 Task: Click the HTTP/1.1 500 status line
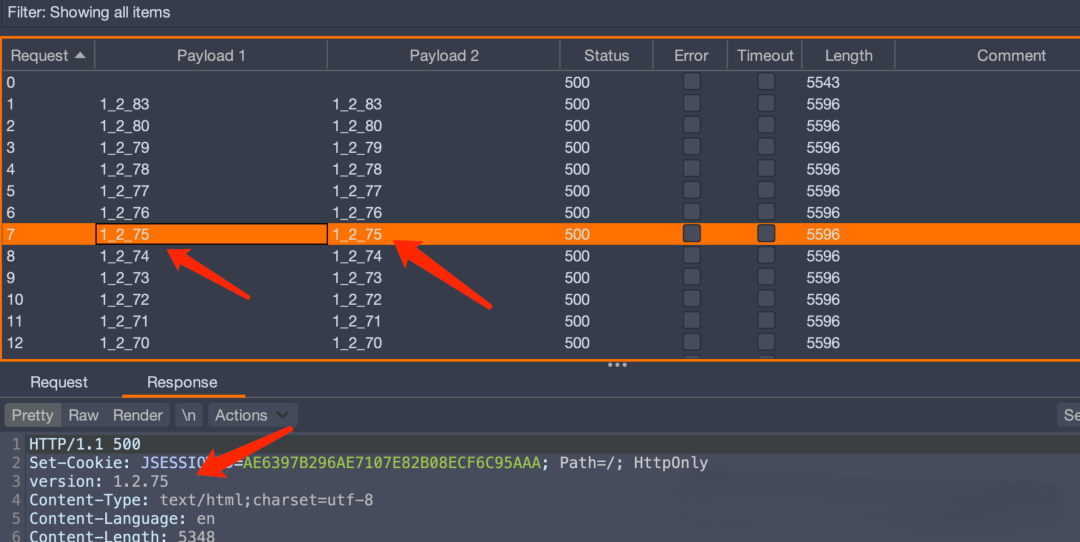tap(85, 444)
